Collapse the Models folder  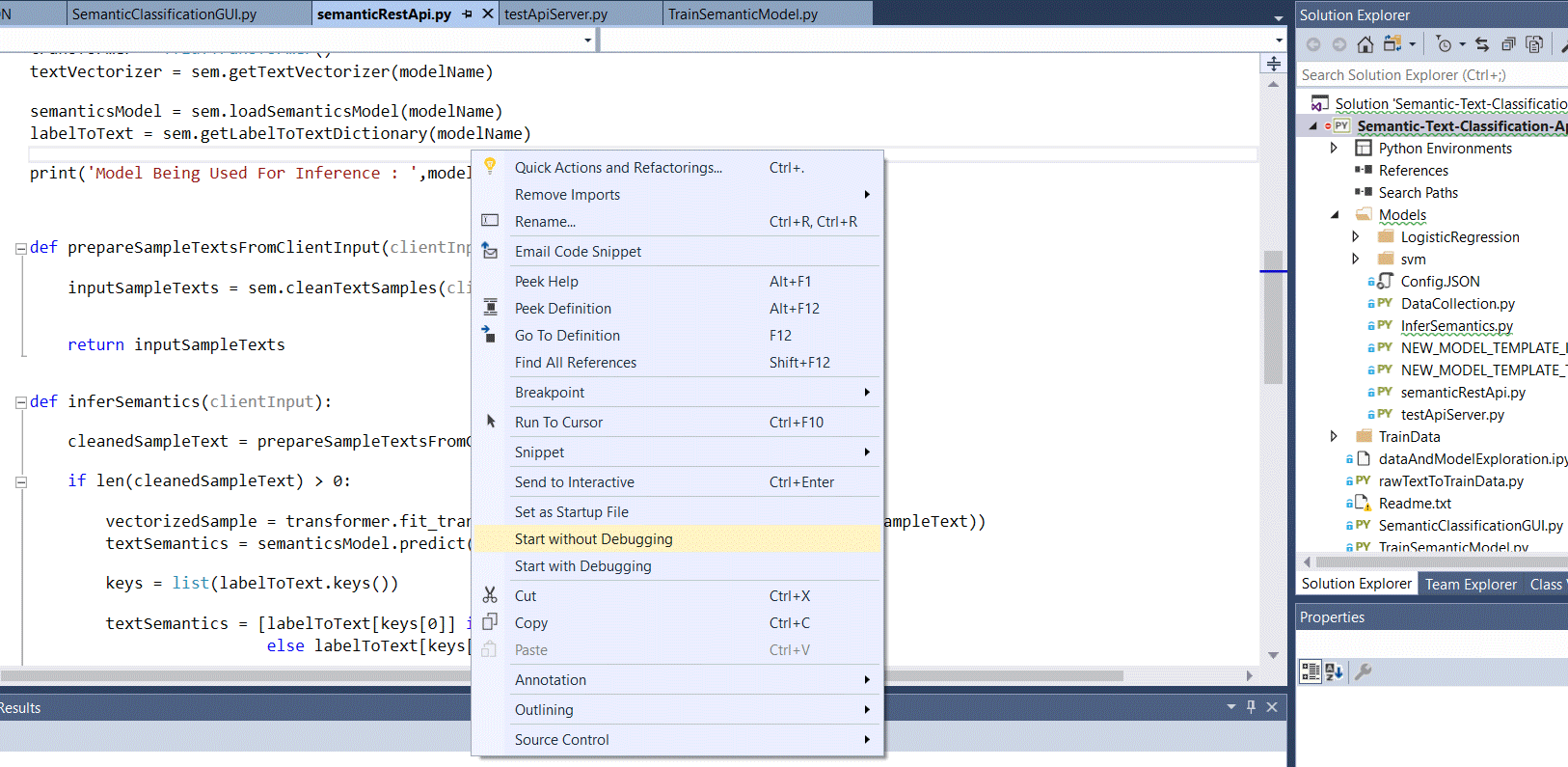click(x=1335, y=215)
